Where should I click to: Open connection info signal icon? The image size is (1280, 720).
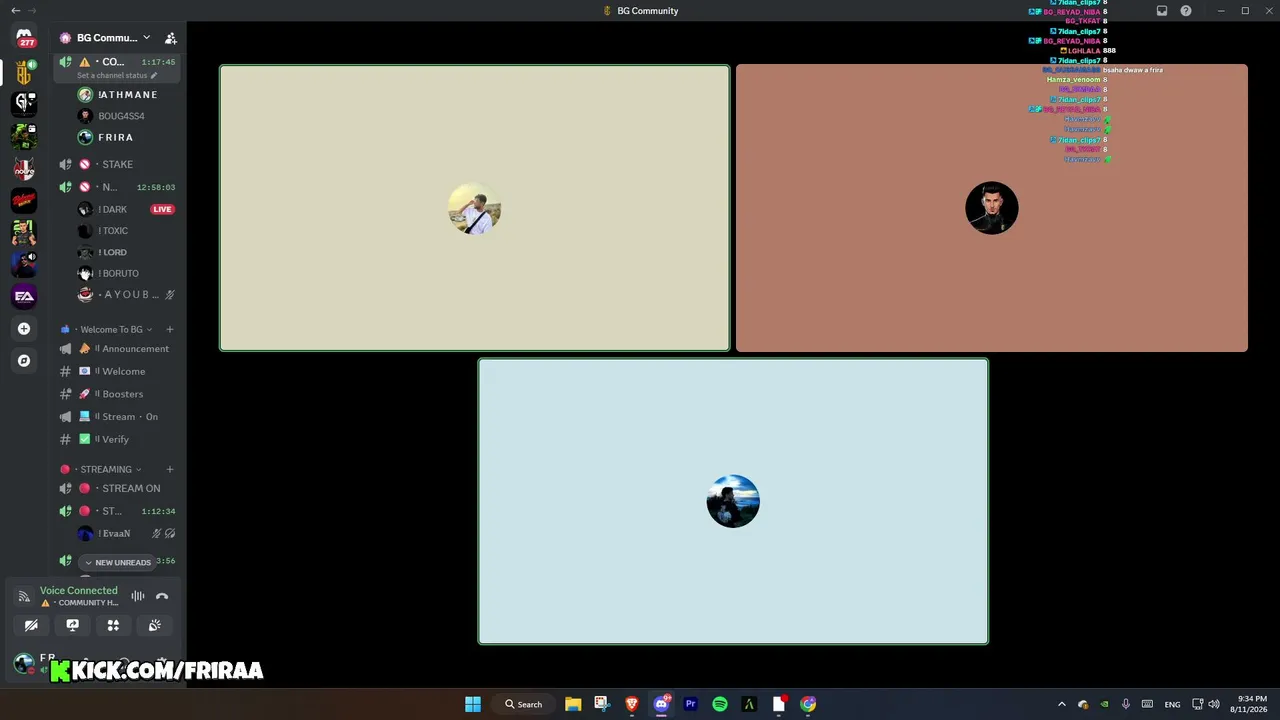click(x=24, y=597)
